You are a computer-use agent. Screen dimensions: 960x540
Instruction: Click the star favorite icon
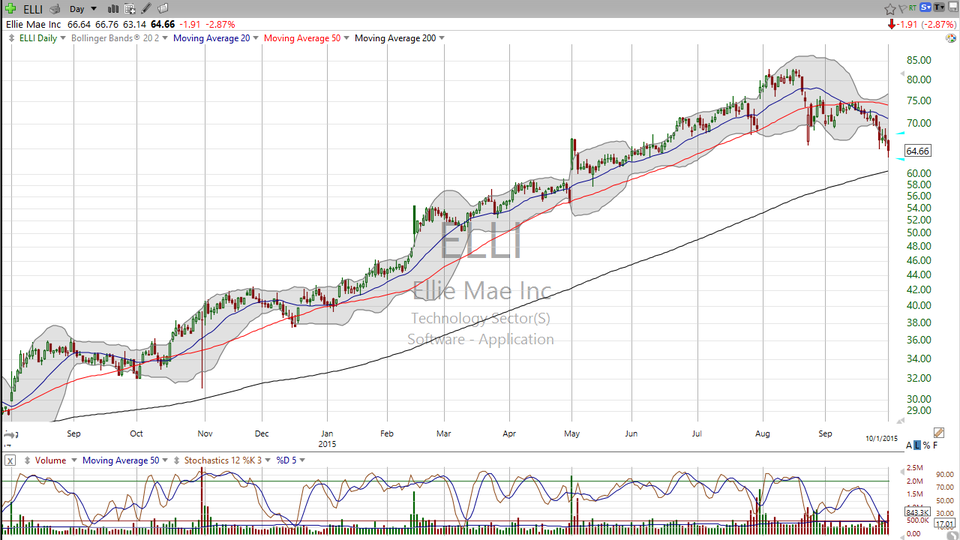(890, 9)
